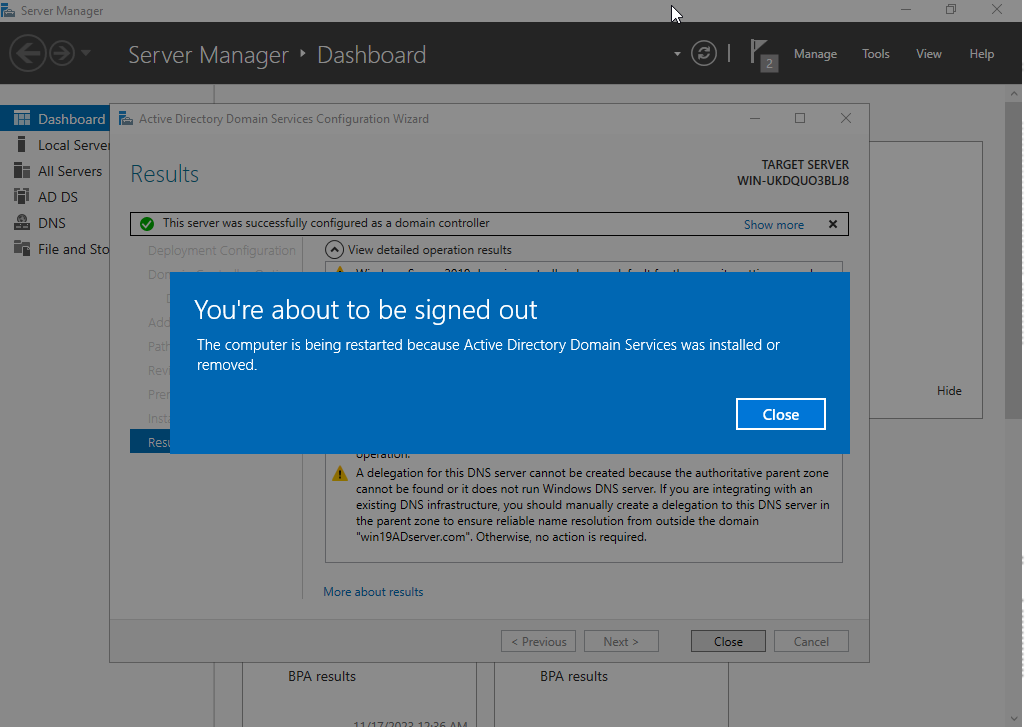The height and width of the screenshot is (727, 1025).
Task: Select Dashboard in the sidebar
Action: pyautogui.click(x=55, y=118)
